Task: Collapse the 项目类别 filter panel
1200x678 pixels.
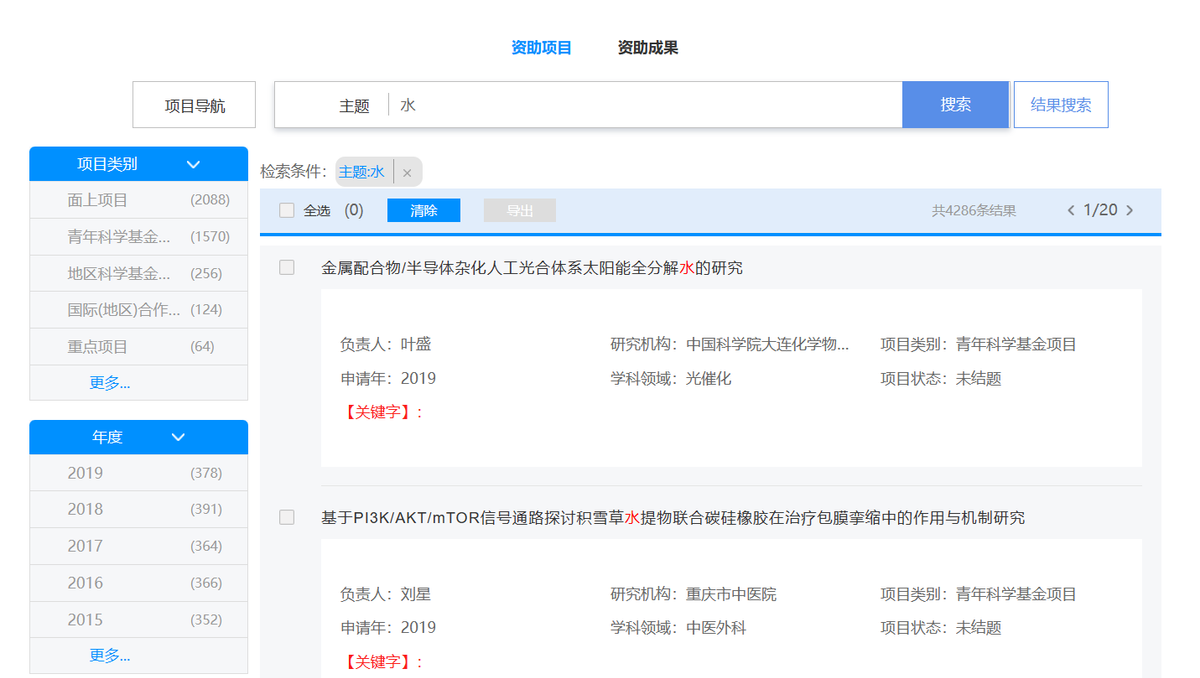Action: pyautogui.click(x=194, y=163)
